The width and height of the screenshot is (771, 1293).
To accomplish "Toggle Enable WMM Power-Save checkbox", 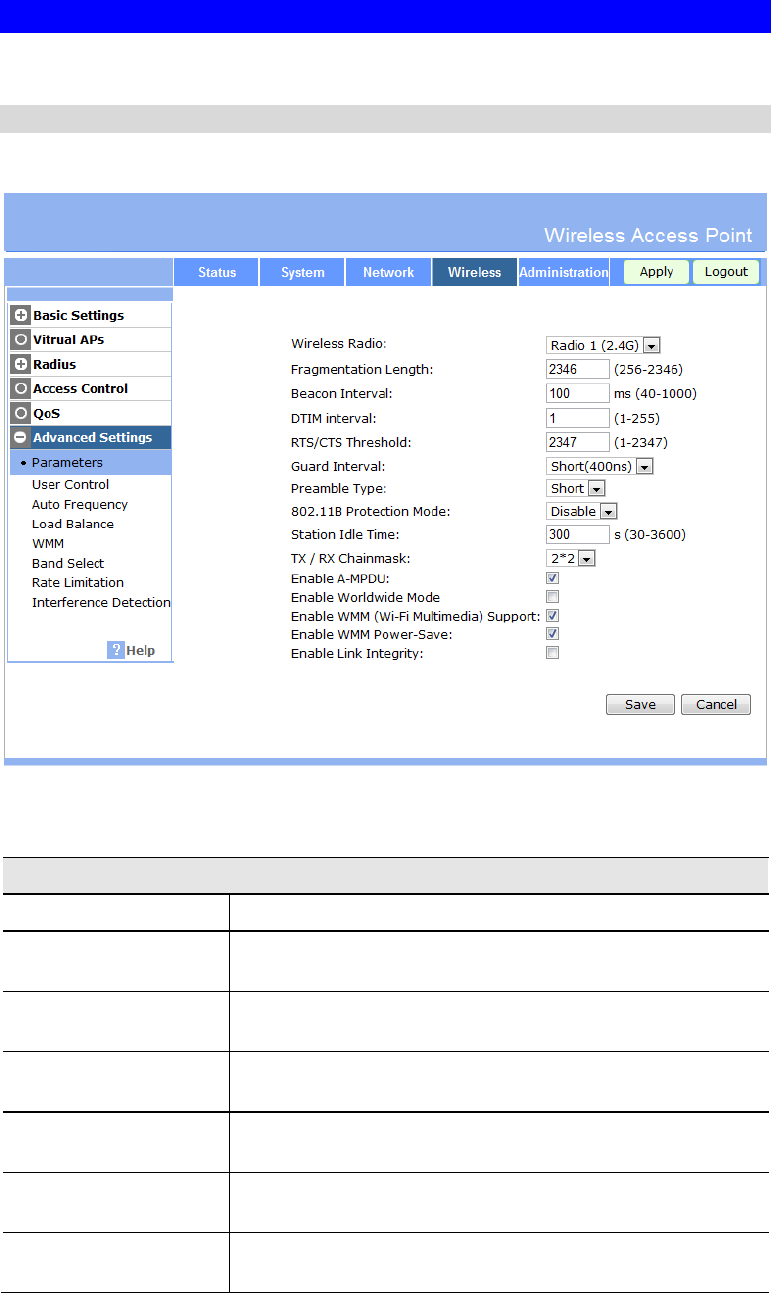I will (x=552, y=634).
